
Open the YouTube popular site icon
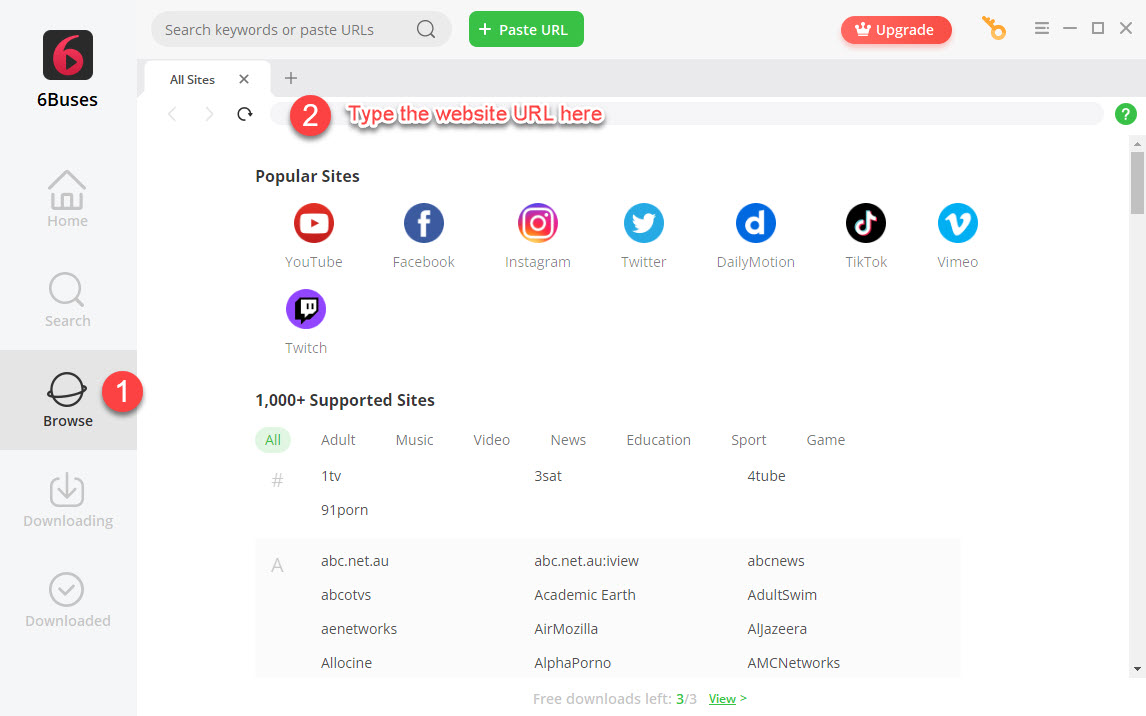pyautogui.click(x=314, y=223)
